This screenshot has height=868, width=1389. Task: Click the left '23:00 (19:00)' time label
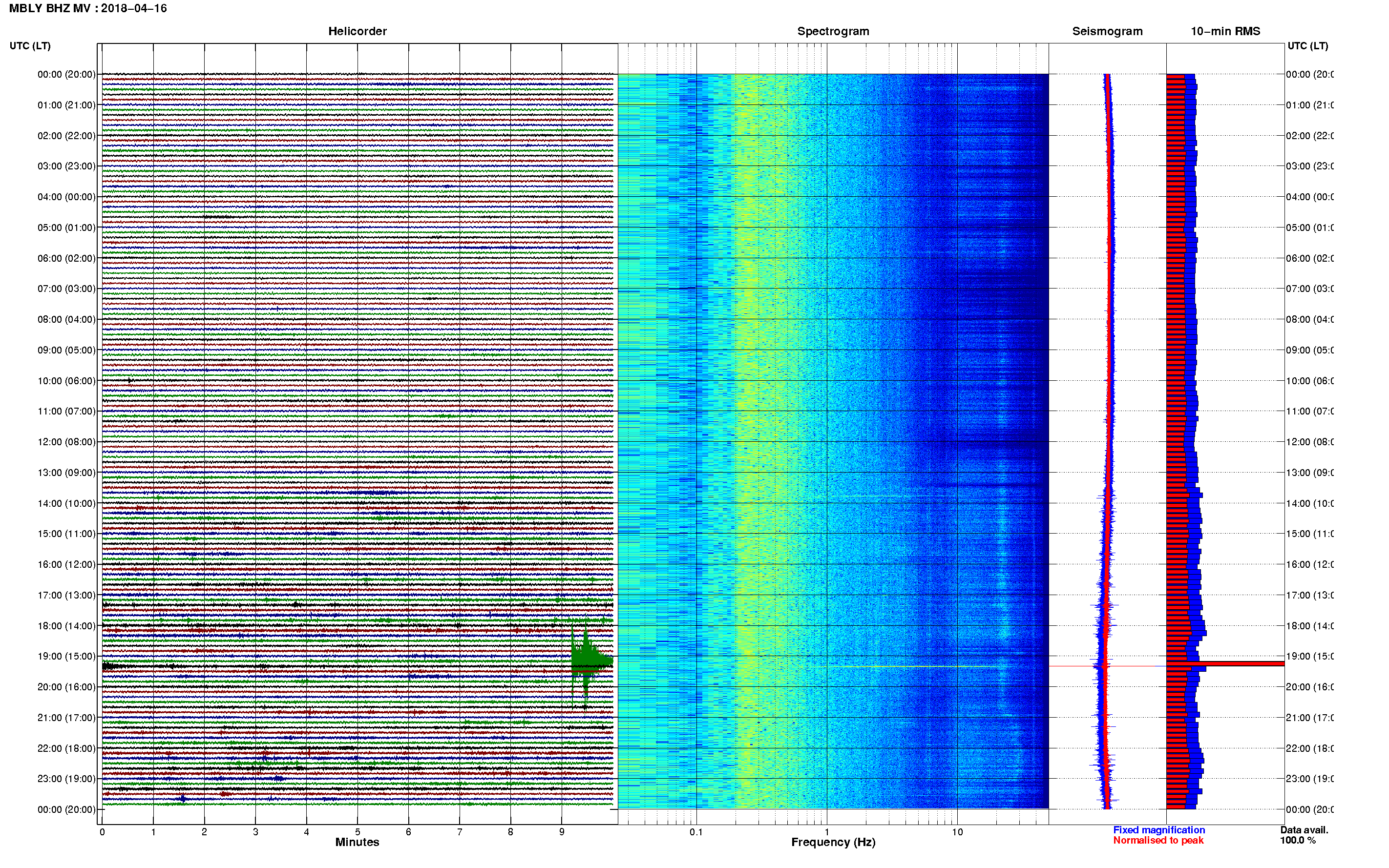(x=66, y=779)
